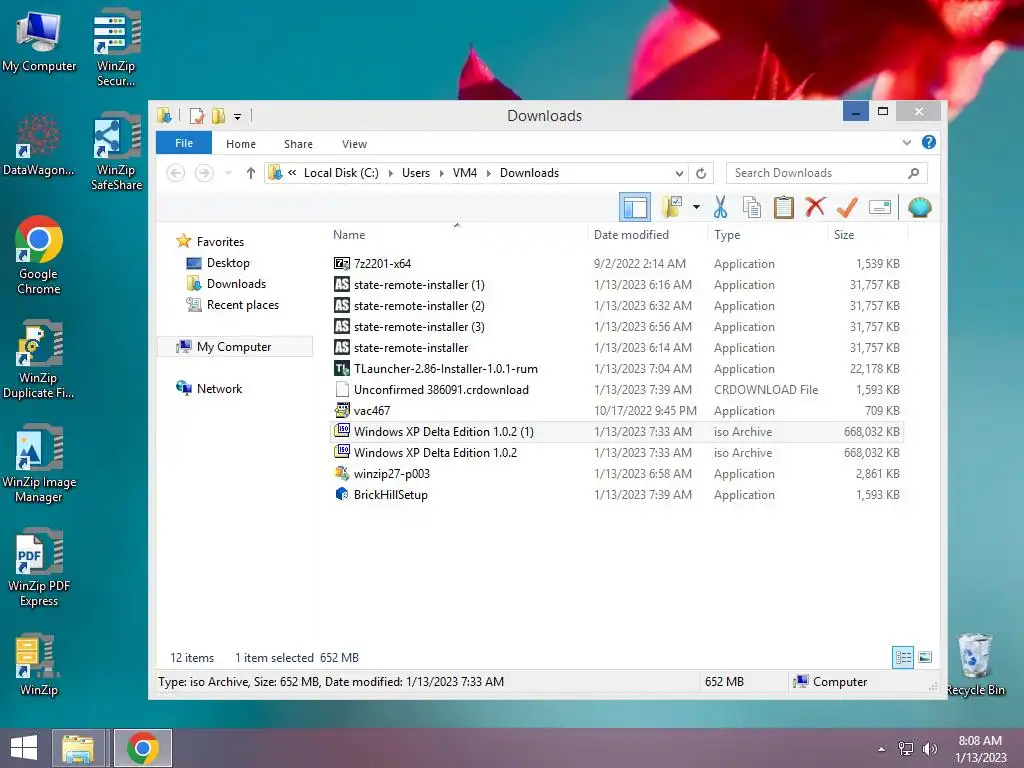Sort by the Name column header
The height and width of the screenshot is (768, 1024).
(x=349, y=234)
